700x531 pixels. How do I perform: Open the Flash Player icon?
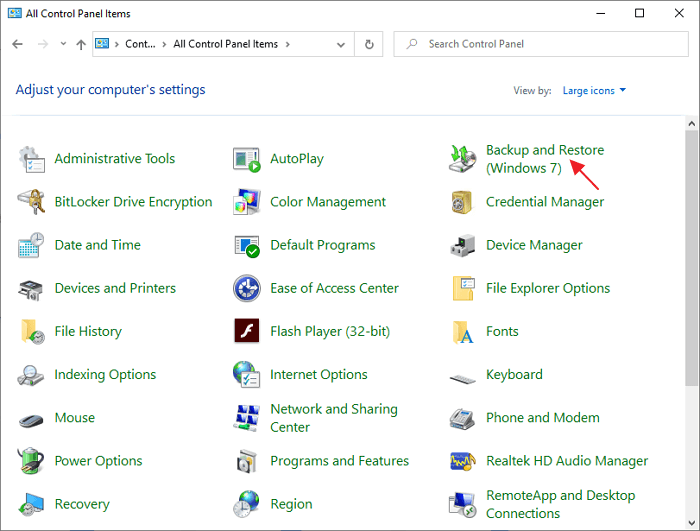246,330
